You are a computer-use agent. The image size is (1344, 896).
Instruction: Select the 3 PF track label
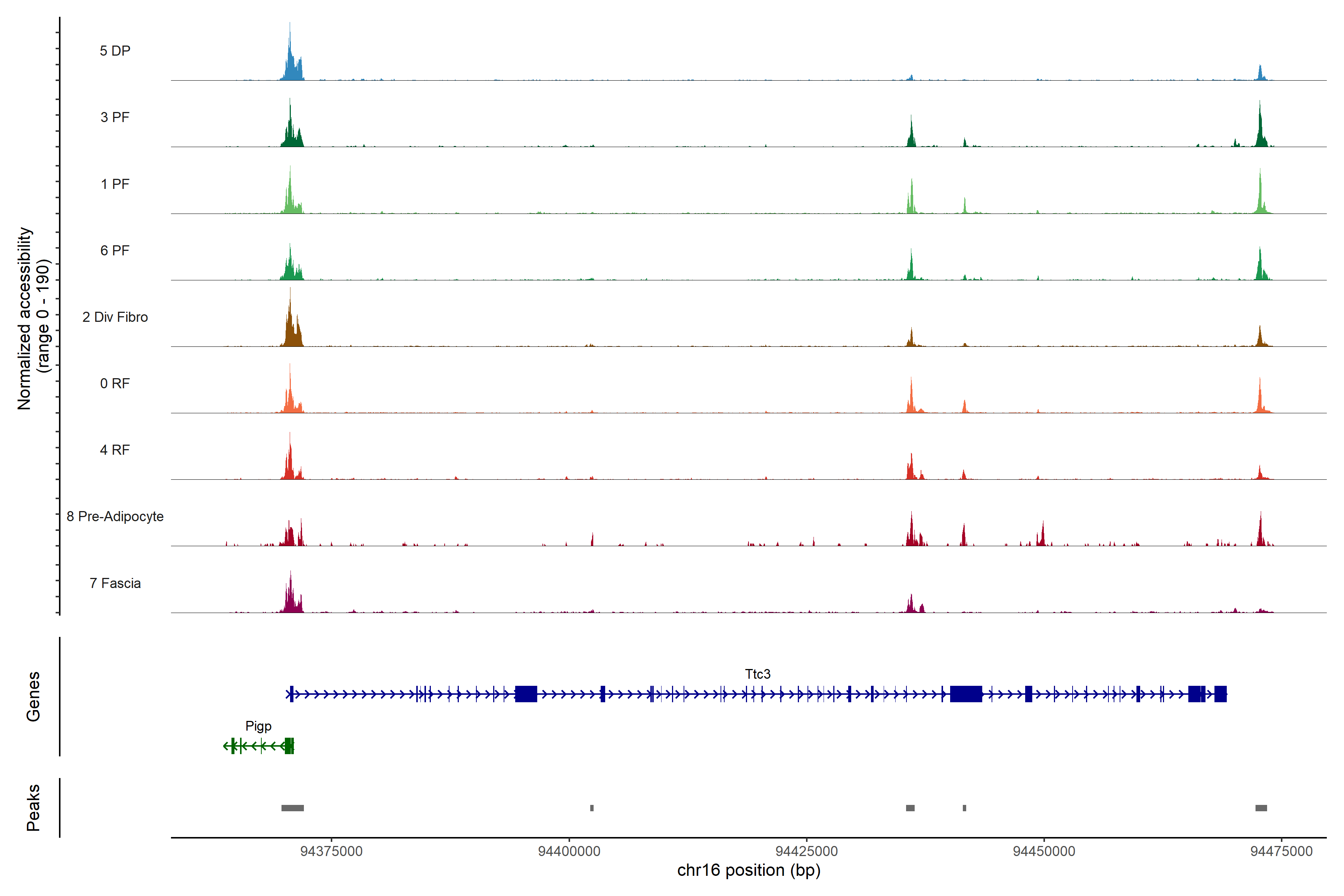pyautogui.click(x=115, y=117)
